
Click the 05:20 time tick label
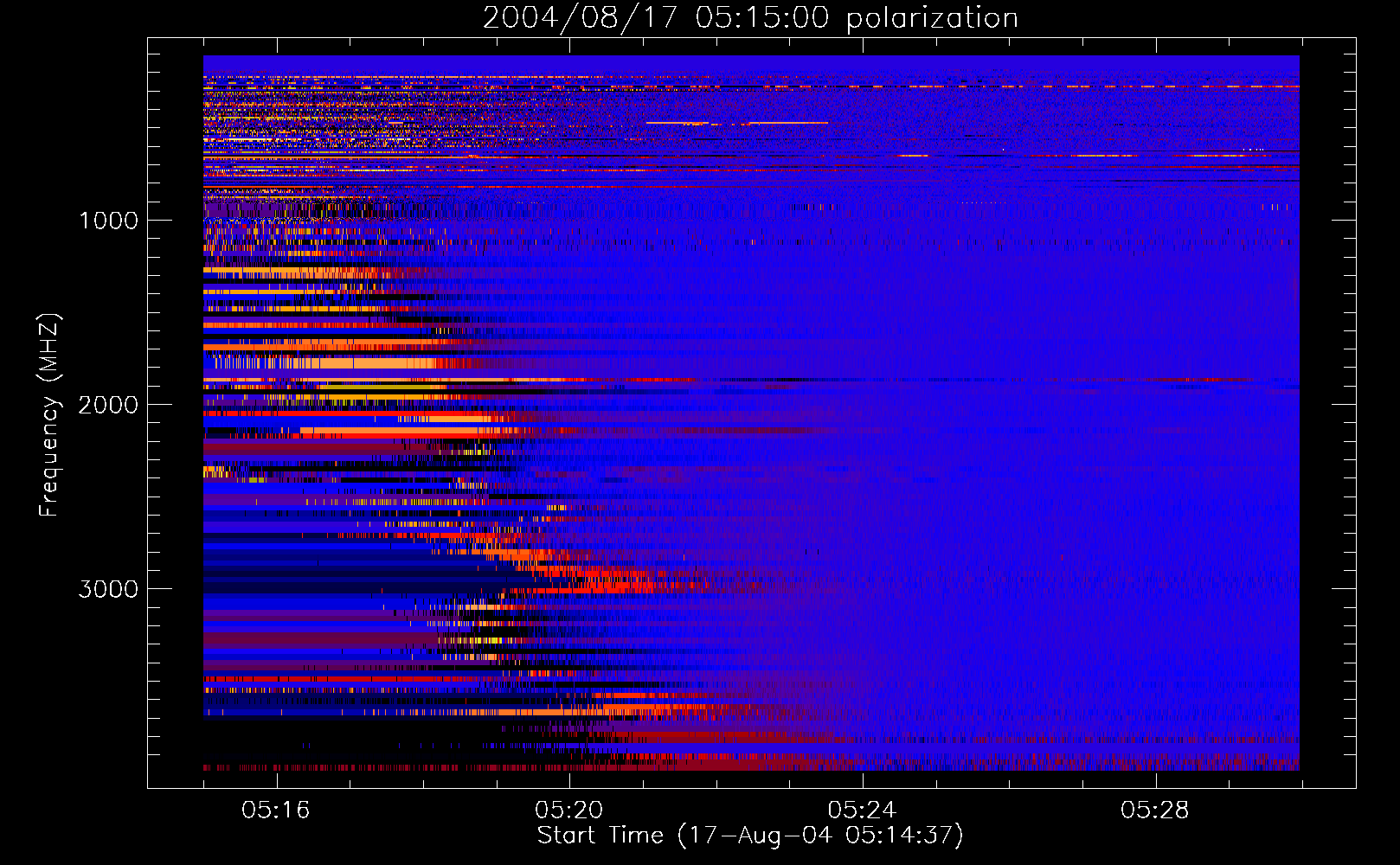click(568, 811)
